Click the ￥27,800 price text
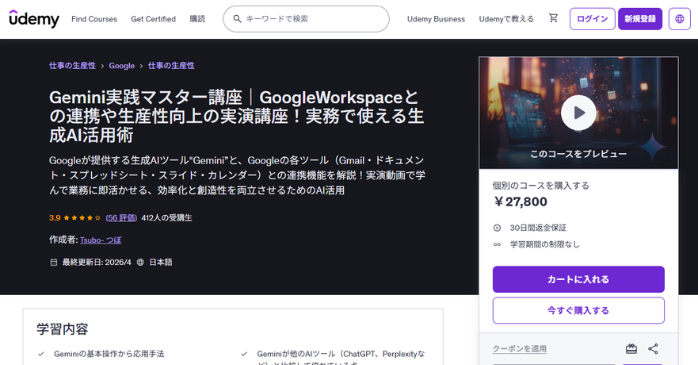 (x=520, y=202)
